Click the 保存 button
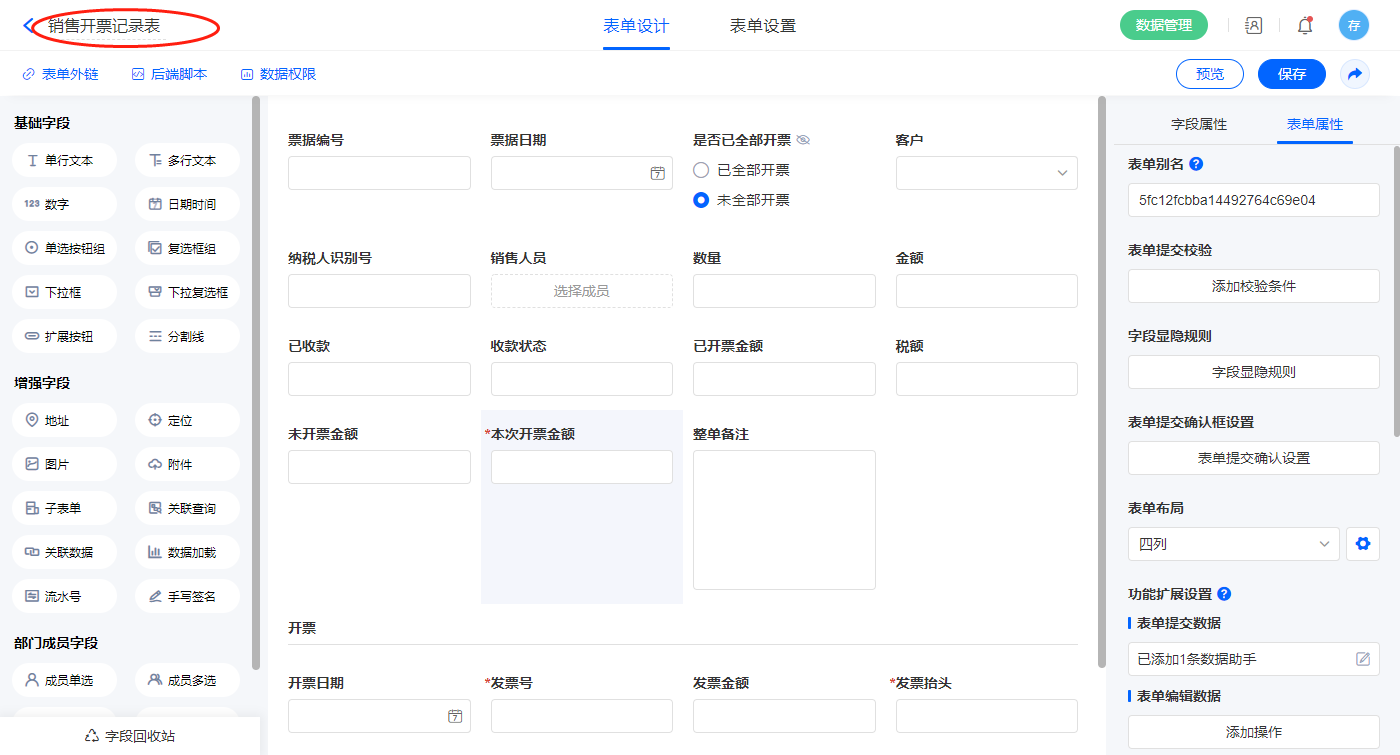This screenshot has height=755, width=1400. pos(1291,74)
